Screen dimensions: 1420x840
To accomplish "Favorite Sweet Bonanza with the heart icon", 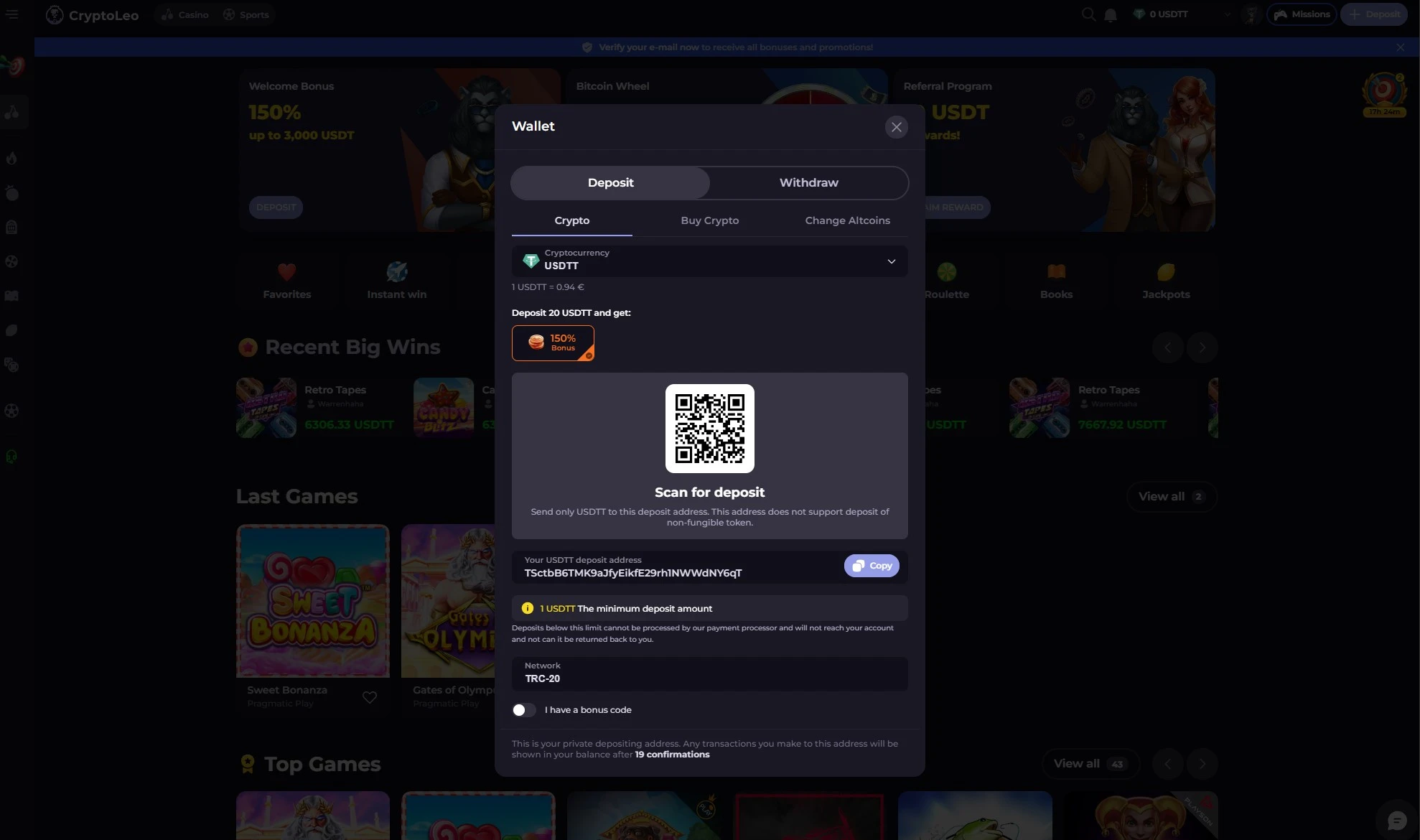I will point(370,697).
